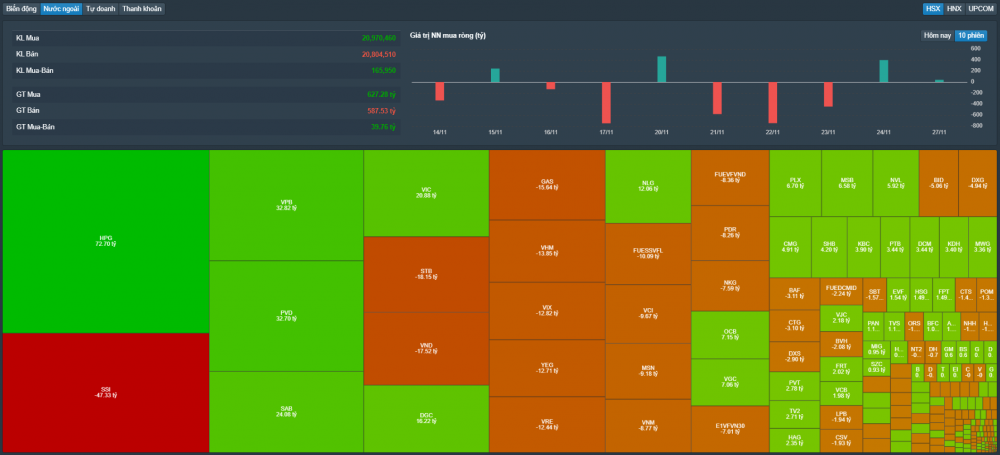Viewport: 1000px width, 455px height.
Task: Click the VGC 7.06 tỷ tile
Action: tap(730, 382)
